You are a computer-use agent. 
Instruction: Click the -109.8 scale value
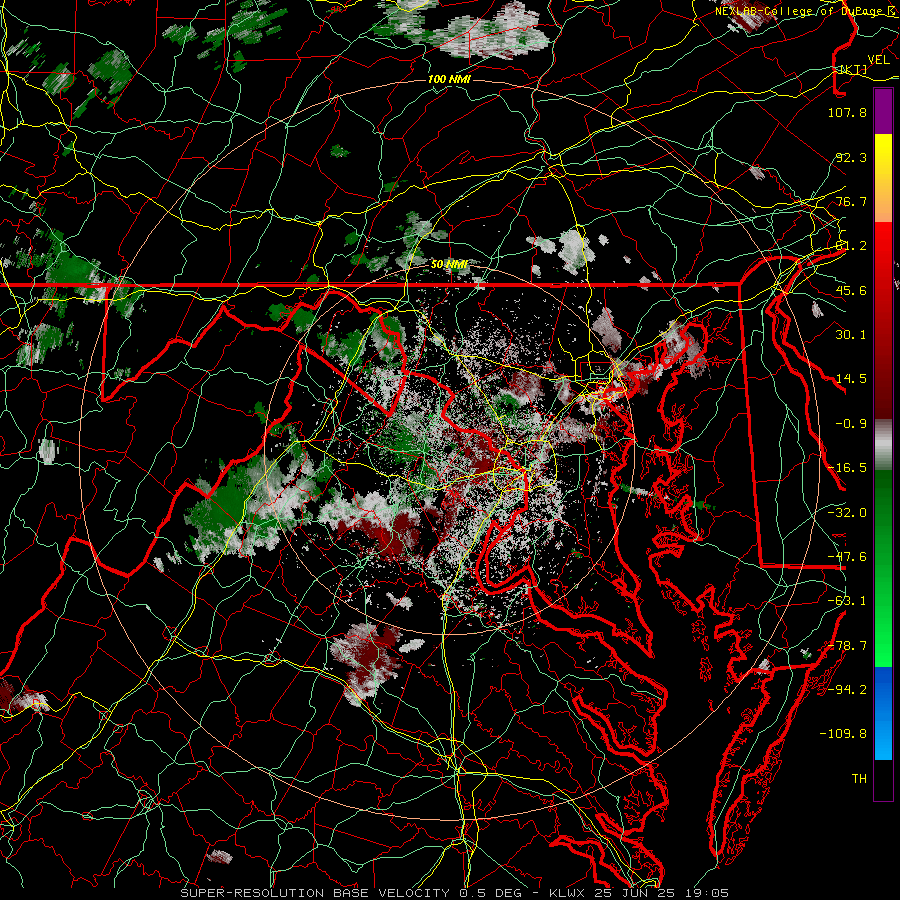click(843, 734)
